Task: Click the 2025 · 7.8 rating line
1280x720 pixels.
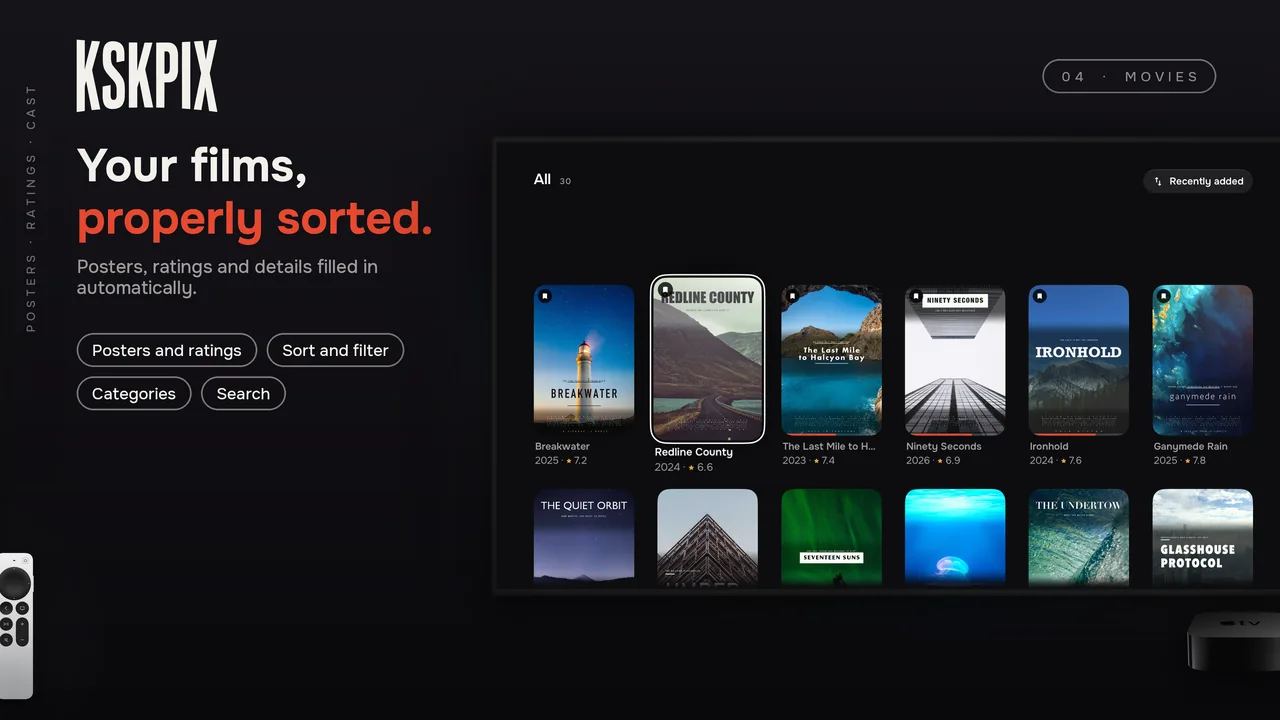Action: click(x=1180, y=461)
